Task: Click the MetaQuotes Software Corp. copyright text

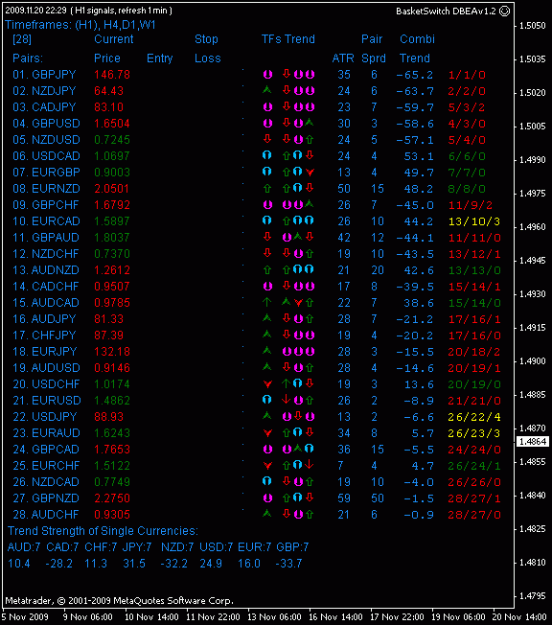Action: [x=119, y=600]
